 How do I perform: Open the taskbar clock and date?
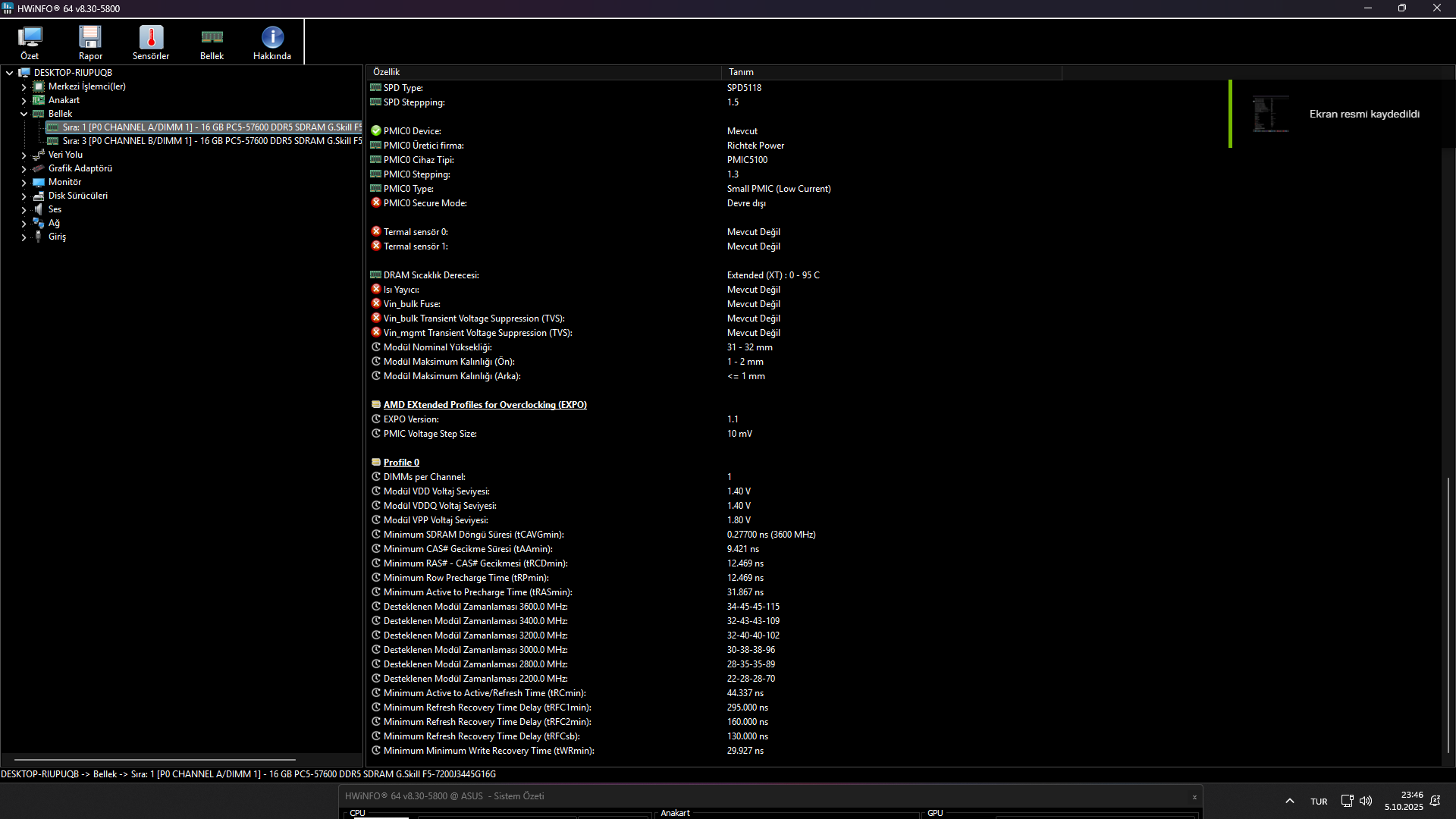coord(1404,801)
